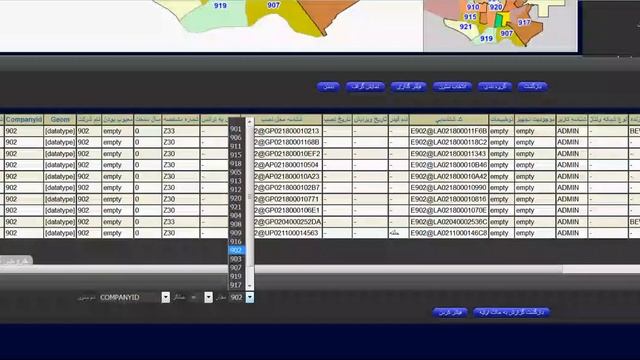Choose 901 in the open dropdown list
The width and height of the screenshot is (640, 360).
tap(236, 129)
